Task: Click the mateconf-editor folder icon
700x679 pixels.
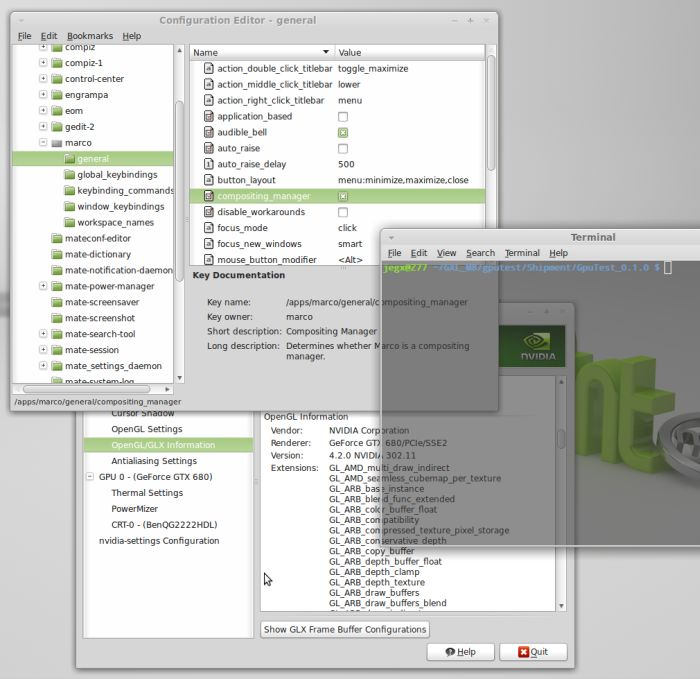Action: point(57,238)
